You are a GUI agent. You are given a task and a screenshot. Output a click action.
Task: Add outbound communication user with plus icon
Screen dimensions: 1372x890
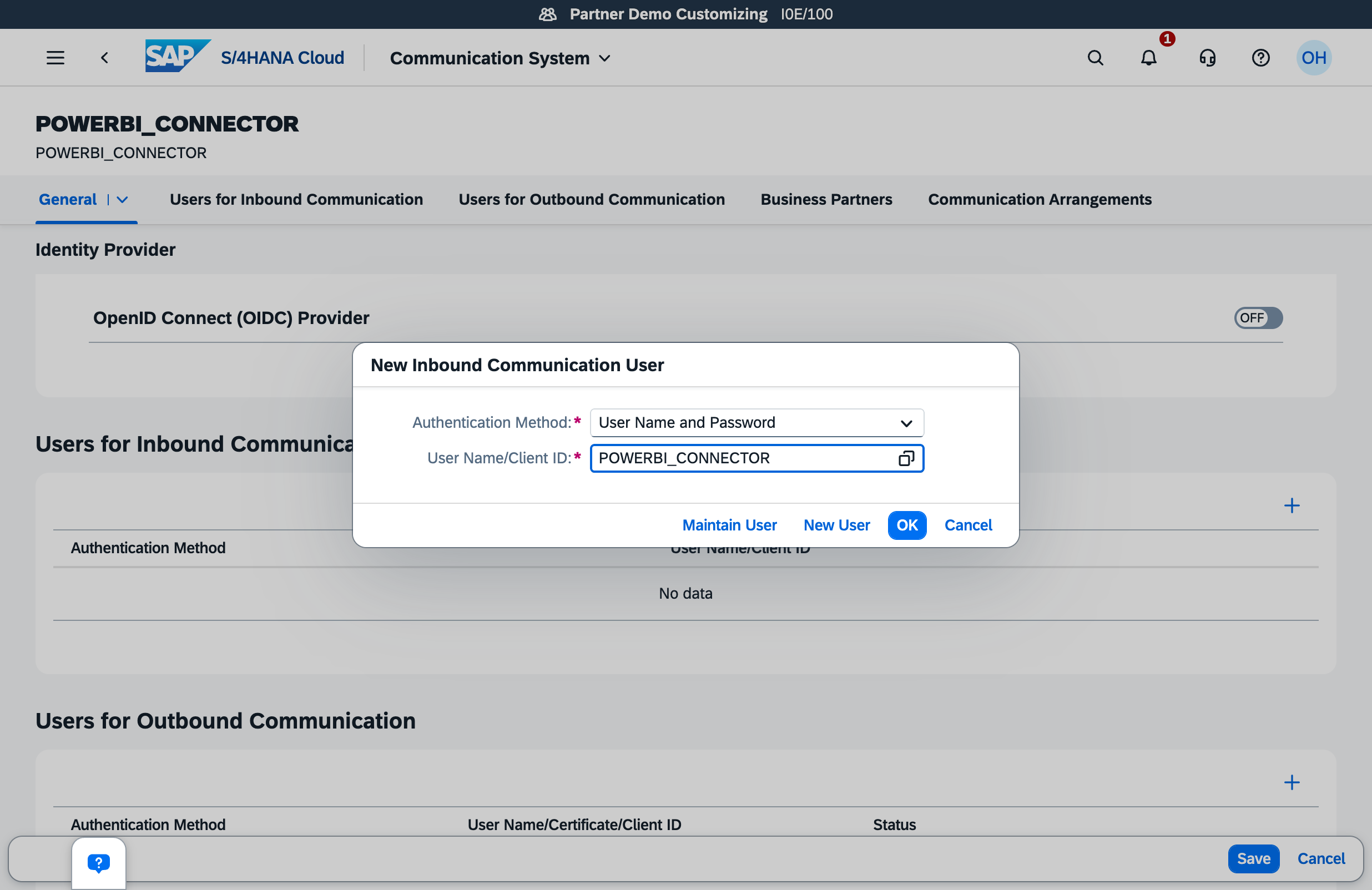[1292, 782]
